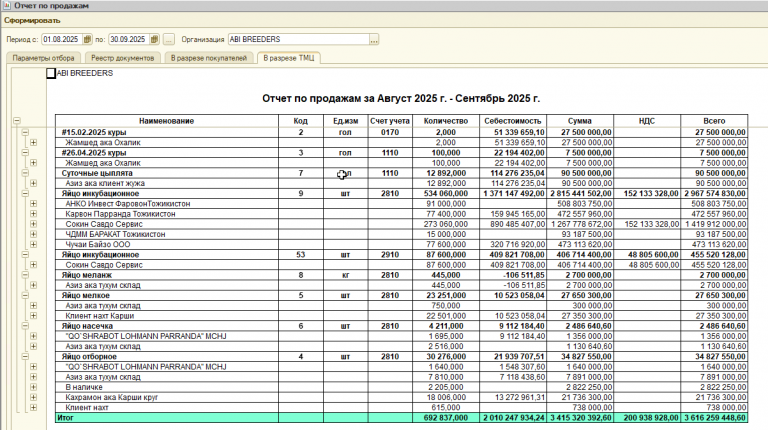The height and width of the screenshot is (430, 768).
Task: Edit the Организация field ABI BREEDERS
Action: [x=299, y=39]
